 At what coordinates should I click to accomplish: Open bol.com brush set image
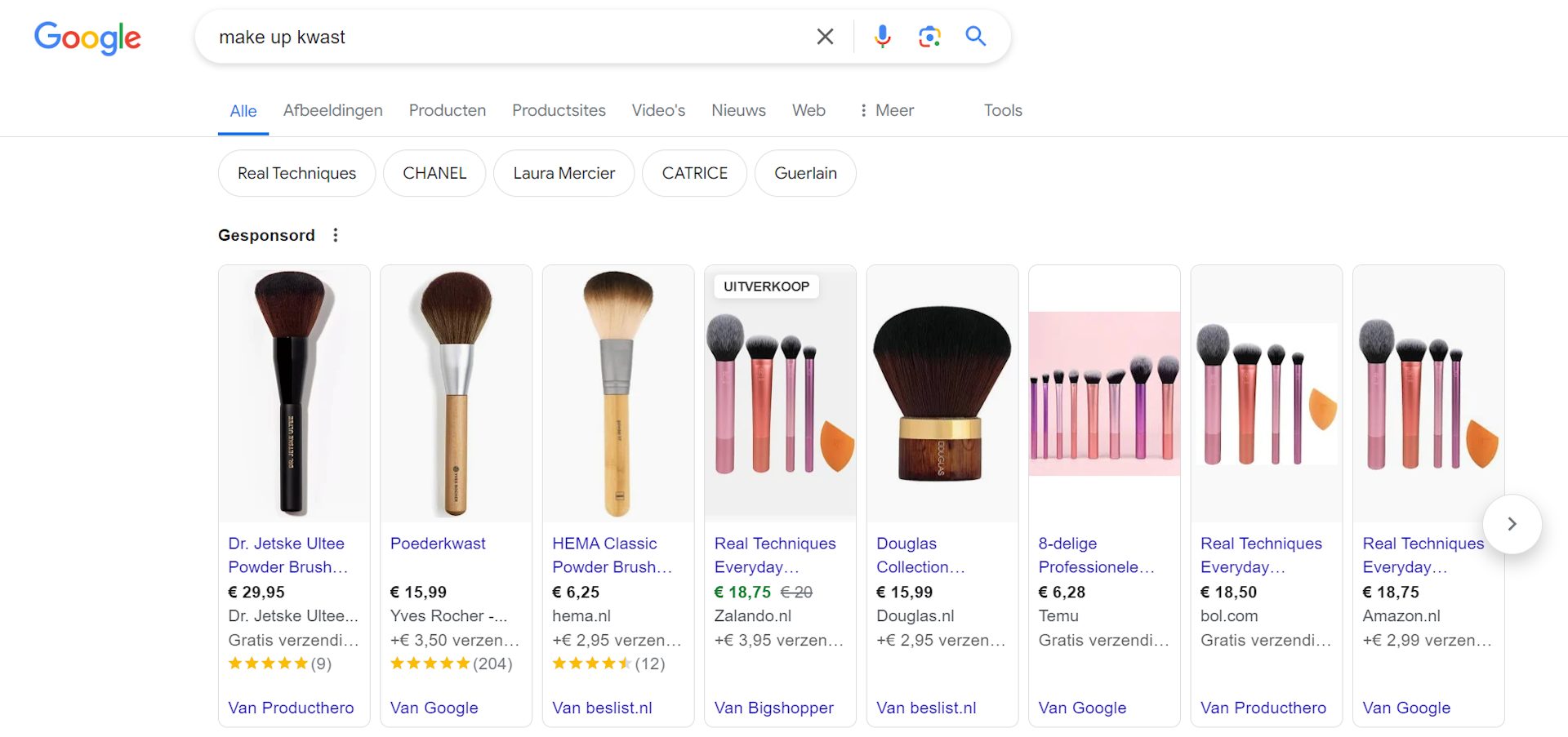tap(1267, 393)
